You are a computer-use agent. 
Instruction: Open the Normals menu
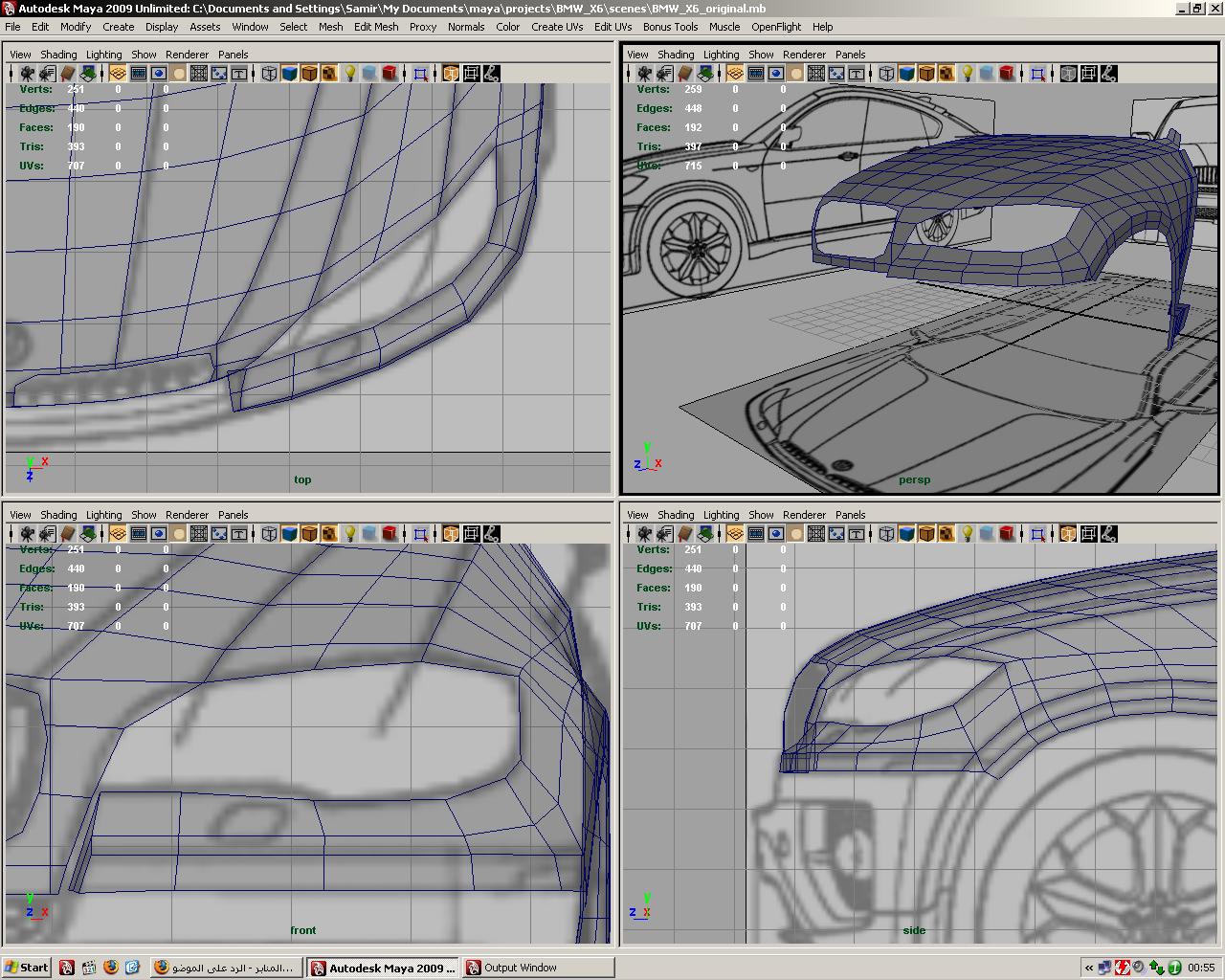click(466, 27)
